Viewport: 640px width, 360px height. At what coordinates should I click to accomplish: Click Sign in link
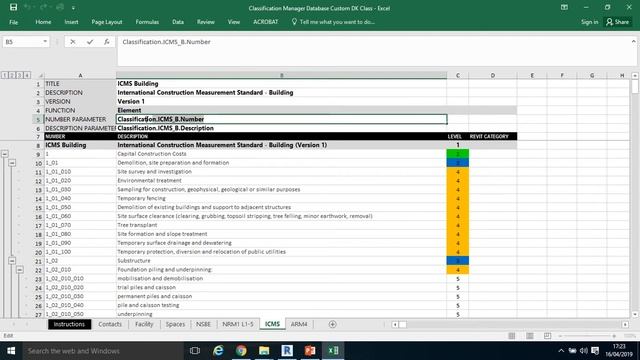(589, 22)
